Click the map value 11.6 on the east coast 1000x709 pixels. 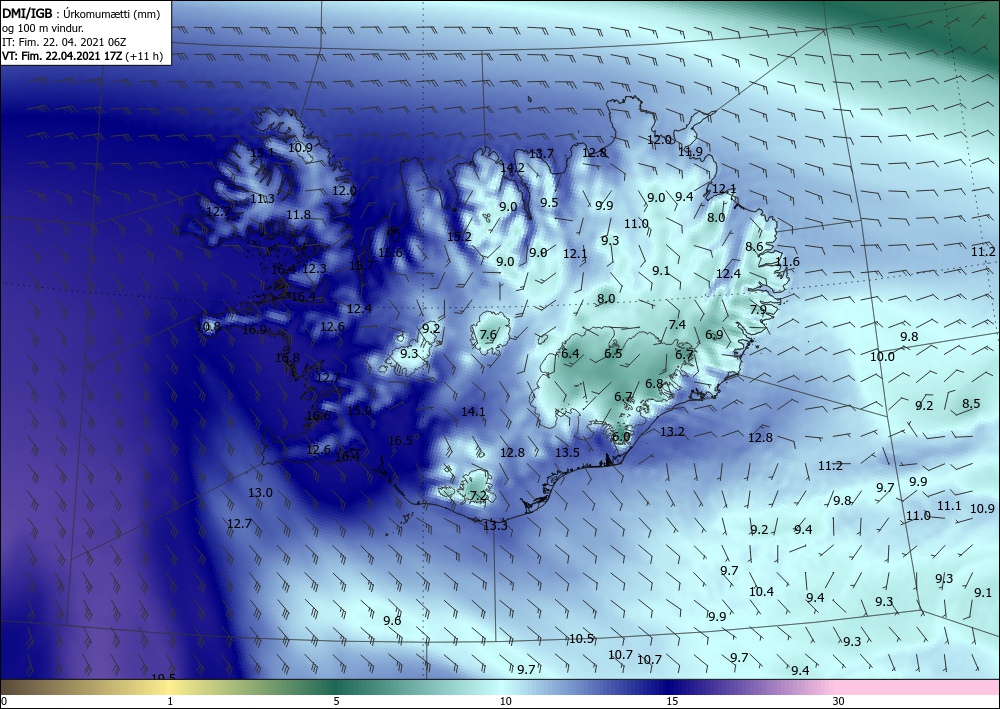click(x=788, y=261)
